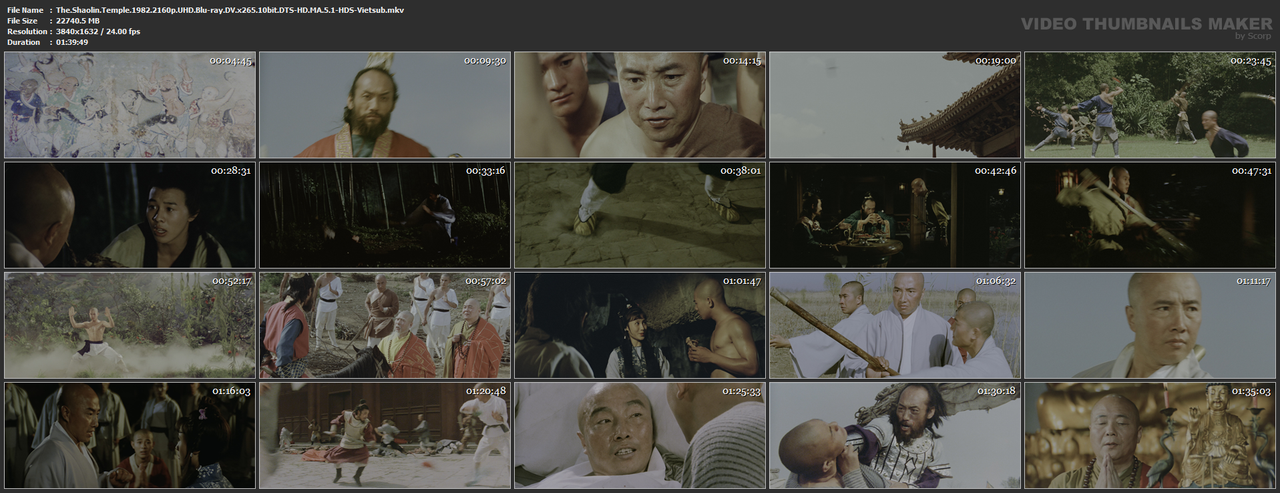Click the frame timestamped 00:52:17
Screen dimensions: 1280x493
pos(130,325)
